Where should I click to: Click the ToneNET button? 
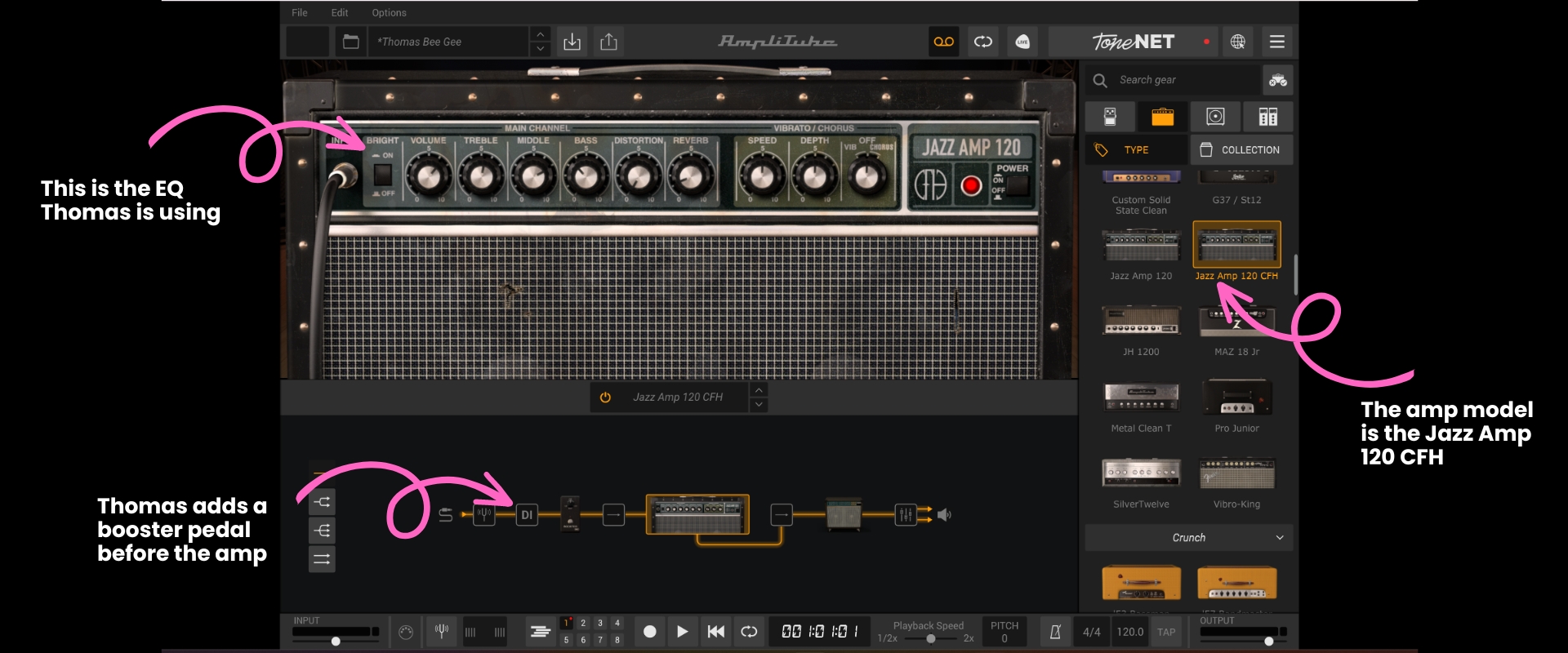click(x=1134, y=42)
